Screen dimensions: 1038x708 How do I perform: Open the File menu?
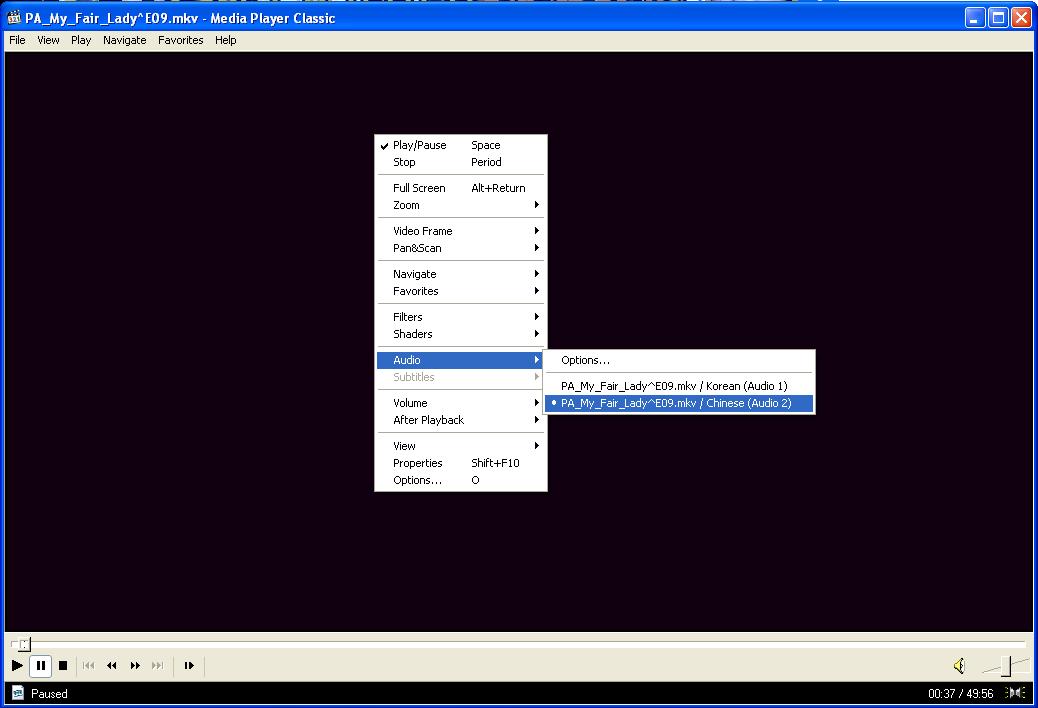pos(17,40)
